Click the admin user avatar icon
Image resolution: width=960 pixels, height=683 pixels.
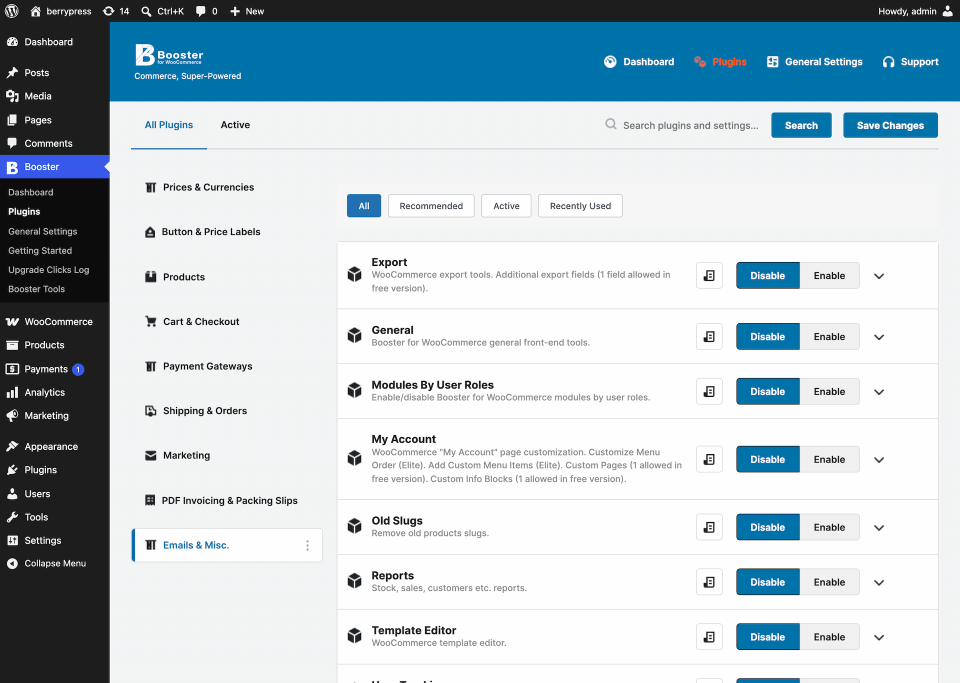(948, 11)
